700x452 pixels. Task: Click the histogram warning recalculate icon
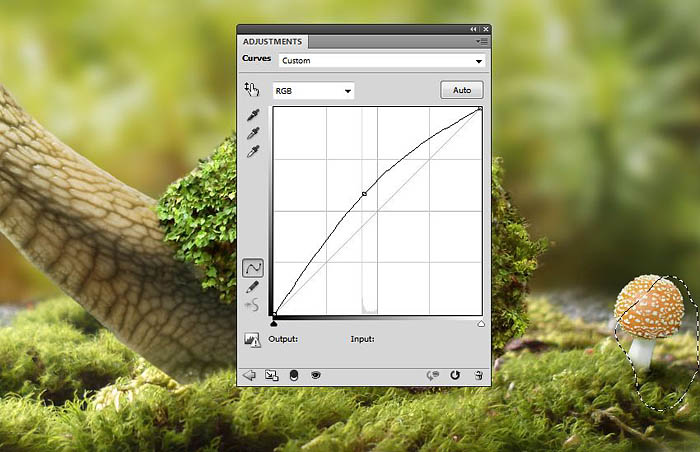[x=252, y=340]
